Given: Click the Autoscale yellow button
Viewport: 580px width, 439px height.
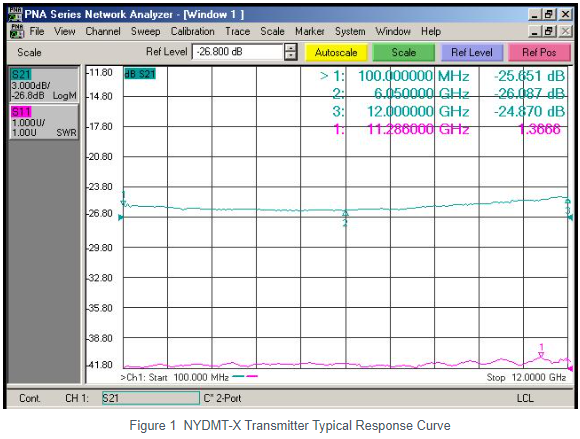Looking at the screenshot, I should tap(336, 53).
